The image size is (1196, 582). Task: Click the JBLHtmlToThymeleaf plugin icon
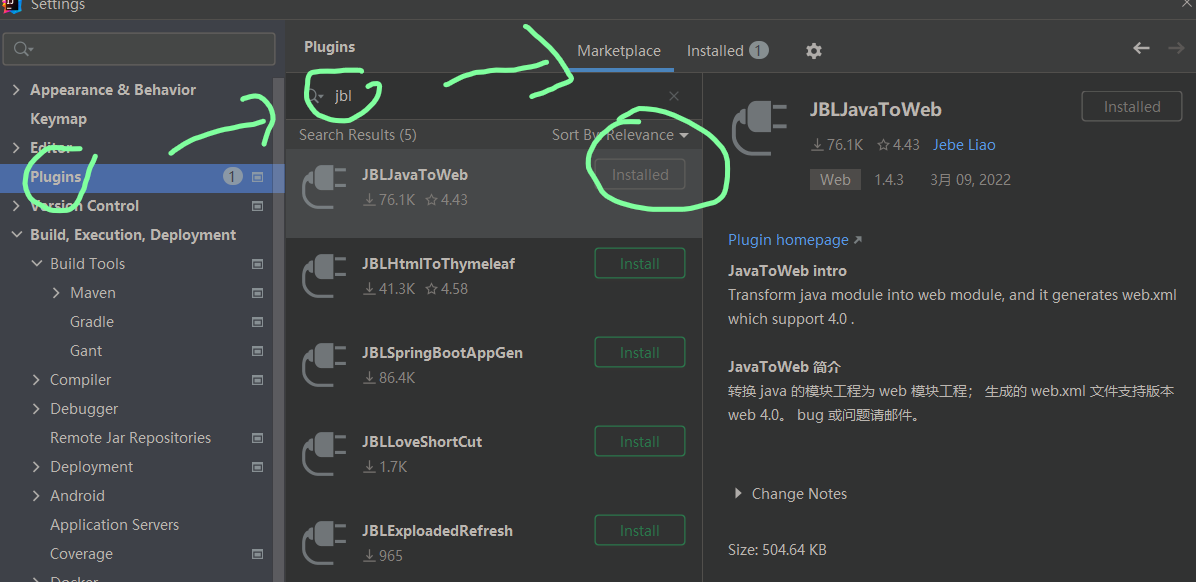(x=325, y=276)
